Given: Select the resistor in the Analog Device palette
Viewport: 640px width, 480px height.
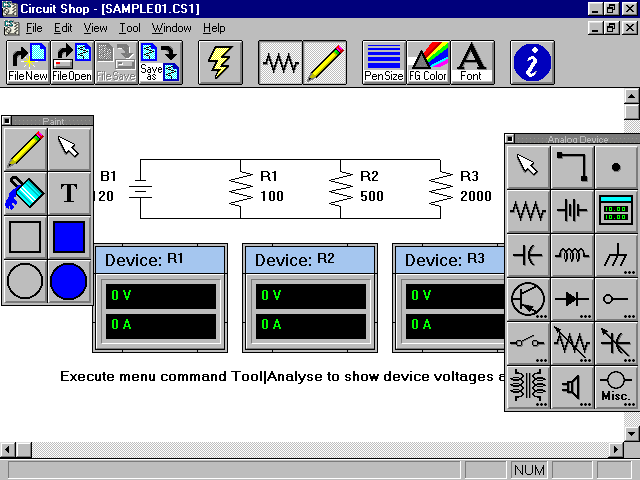Looking at the screenshot, I should tap(528, 210).
